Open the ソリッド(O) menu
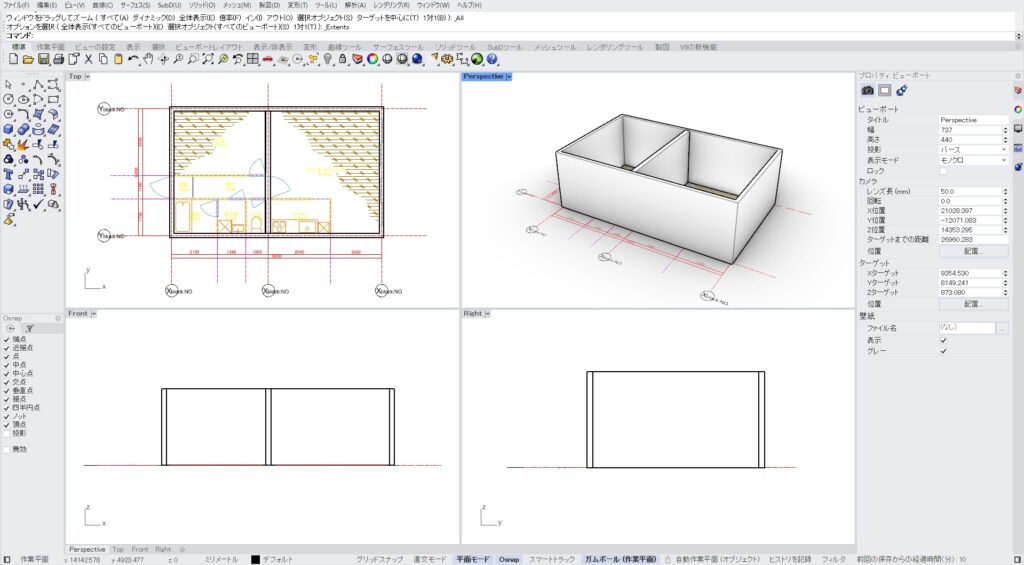The width and height of the screenshot is (1024, 565). (202, 5)
